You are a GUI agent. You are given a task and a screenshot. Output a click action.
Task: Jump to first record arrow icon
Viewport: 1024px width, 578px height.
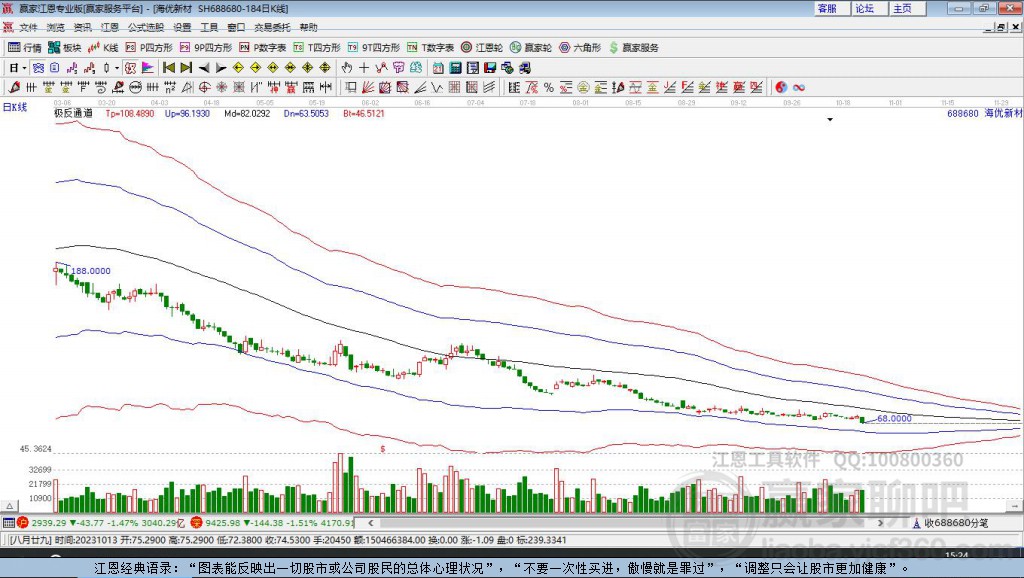(x=169, y=68)
